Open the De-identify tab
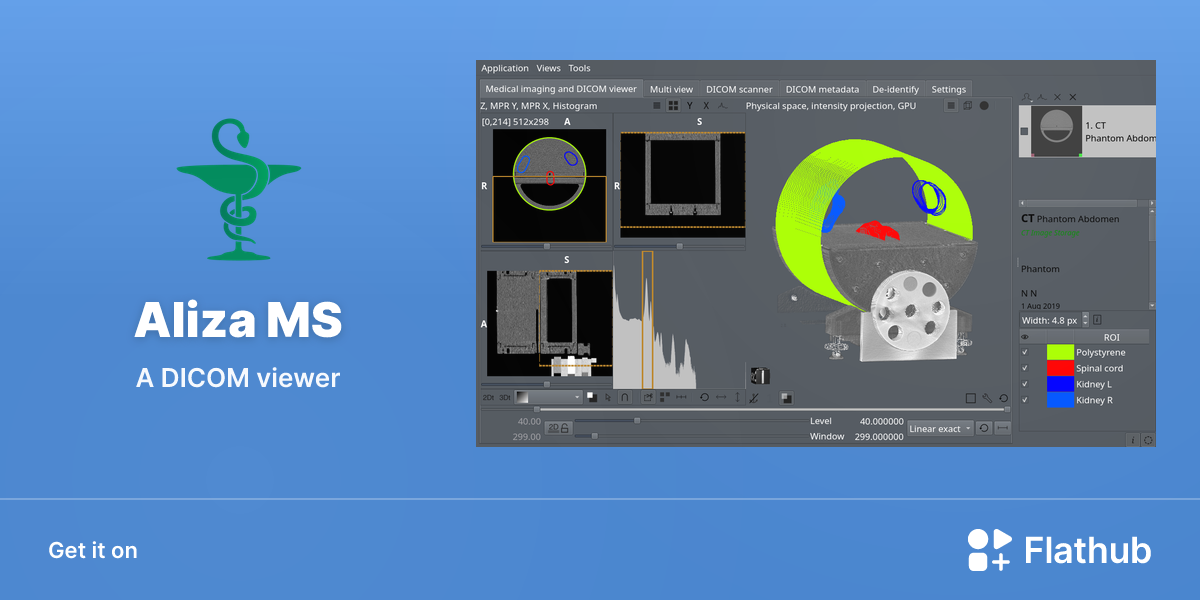The height and width of the screenshot is (600, 1200). [x=895, y=89]
